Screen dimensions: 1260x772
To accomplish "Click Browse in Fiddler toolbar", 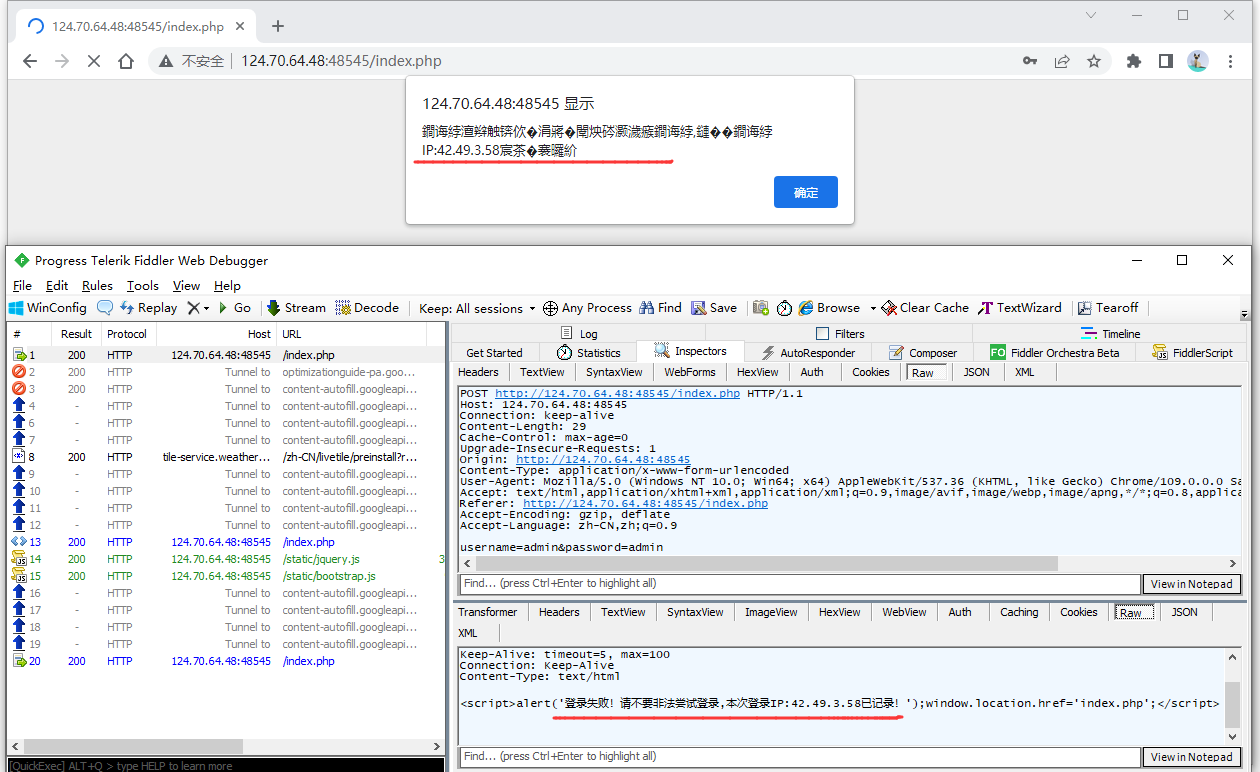I will click(x=829, y=308).
